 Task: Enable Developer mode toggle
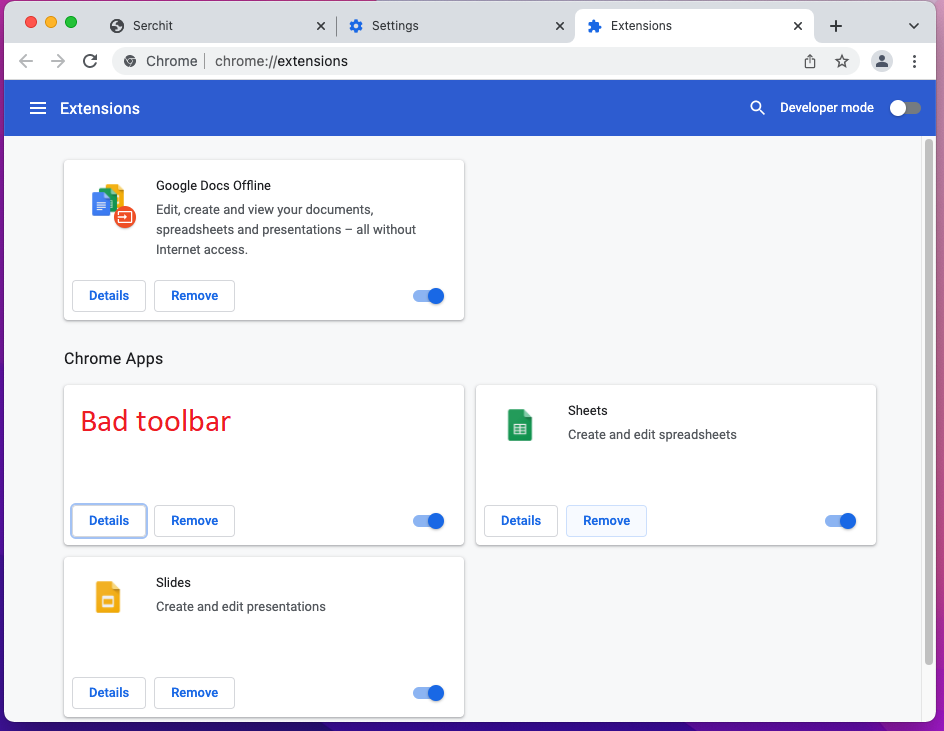[905, 108]
